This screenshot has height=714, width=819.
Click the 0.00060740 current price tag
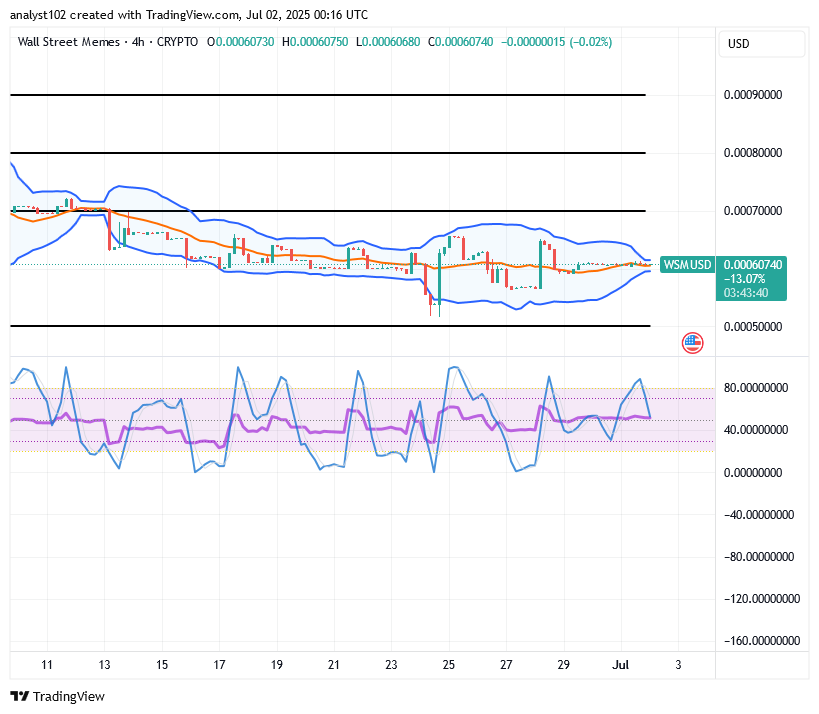click(x=753, y=265)
